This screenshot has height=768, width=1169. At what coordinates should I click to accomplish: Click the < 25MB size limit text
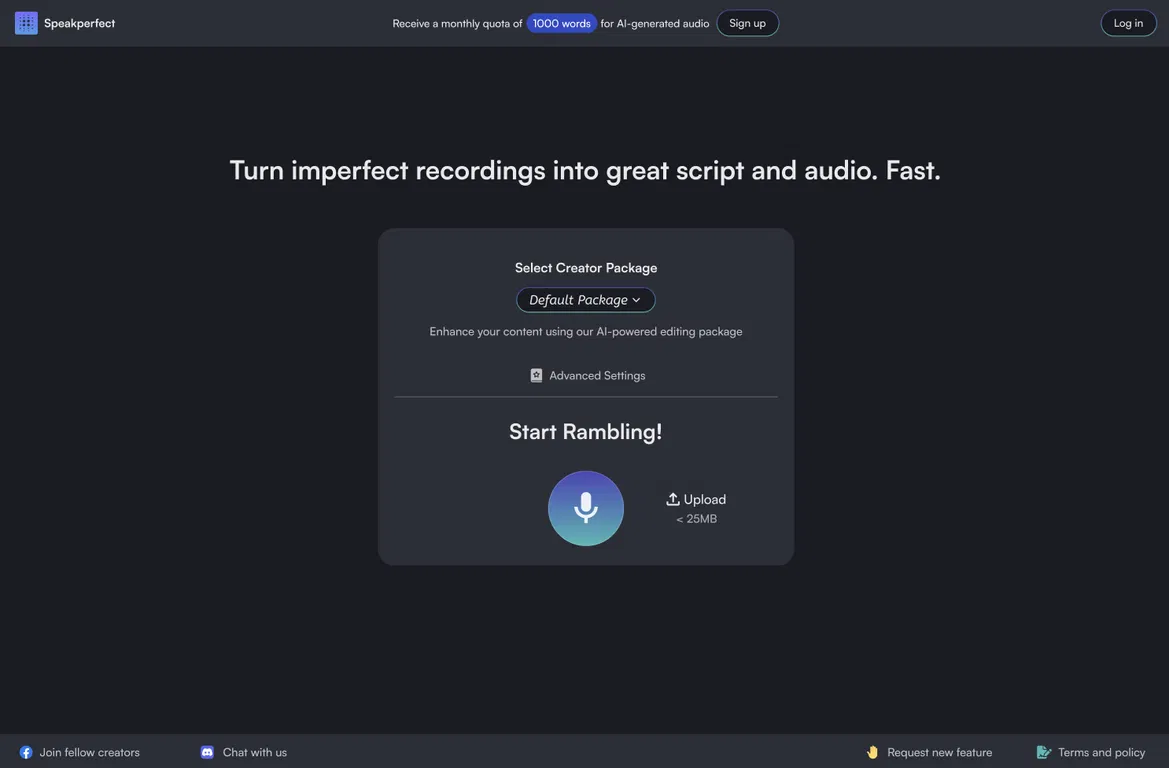click(x=696, y=519)
